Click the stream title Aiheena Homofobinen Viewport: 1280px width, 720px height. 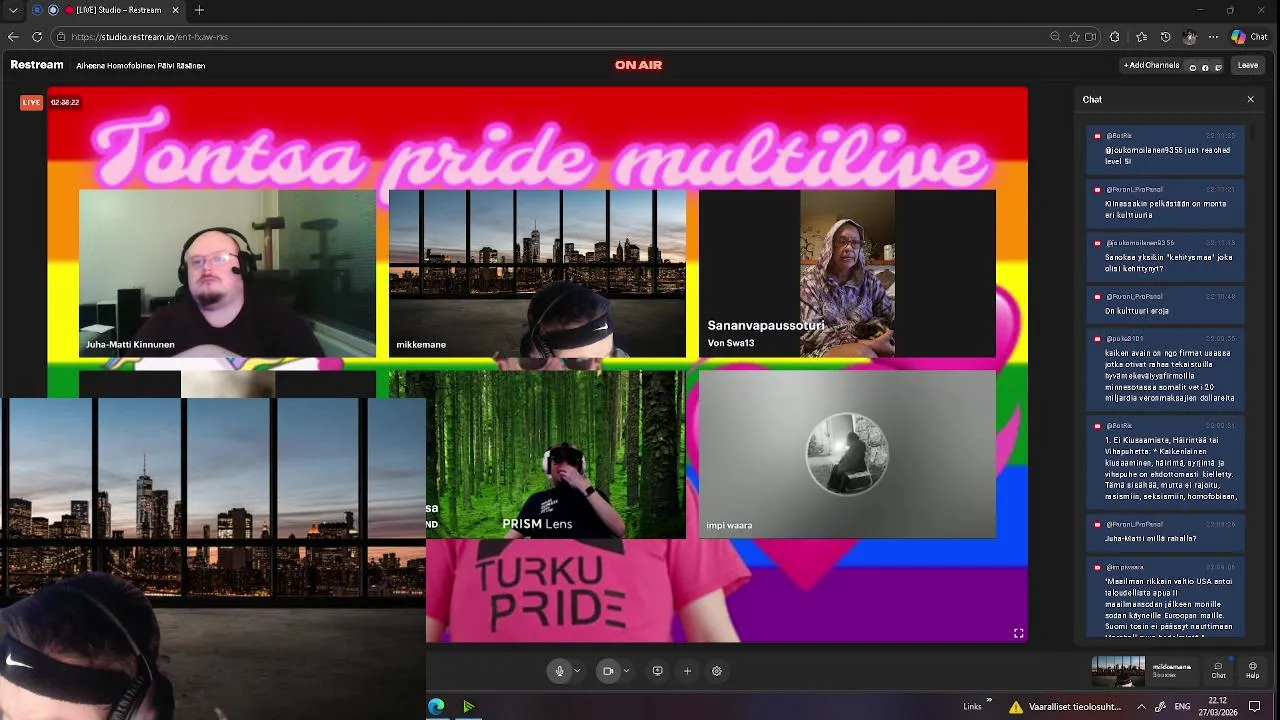(x=140, y=66)
